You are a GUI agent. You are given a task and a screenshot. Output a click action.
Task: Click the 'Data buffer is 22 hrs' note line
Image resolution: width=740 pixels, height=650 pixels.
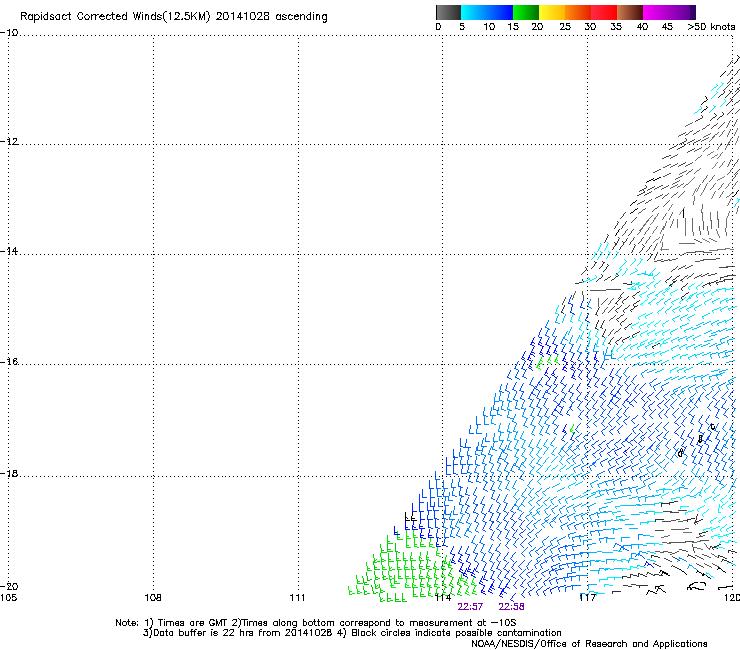tap(352, 633)
